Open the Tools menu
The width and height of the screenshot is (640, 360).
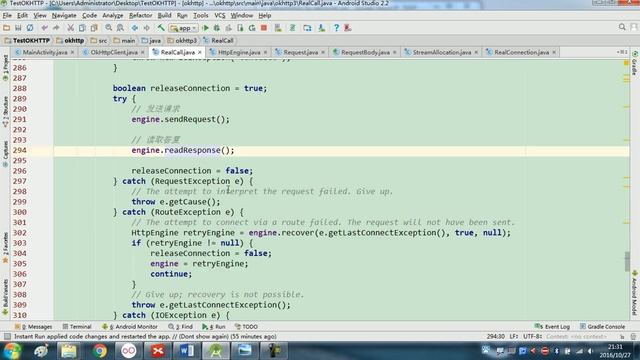[x=201, y=16]
